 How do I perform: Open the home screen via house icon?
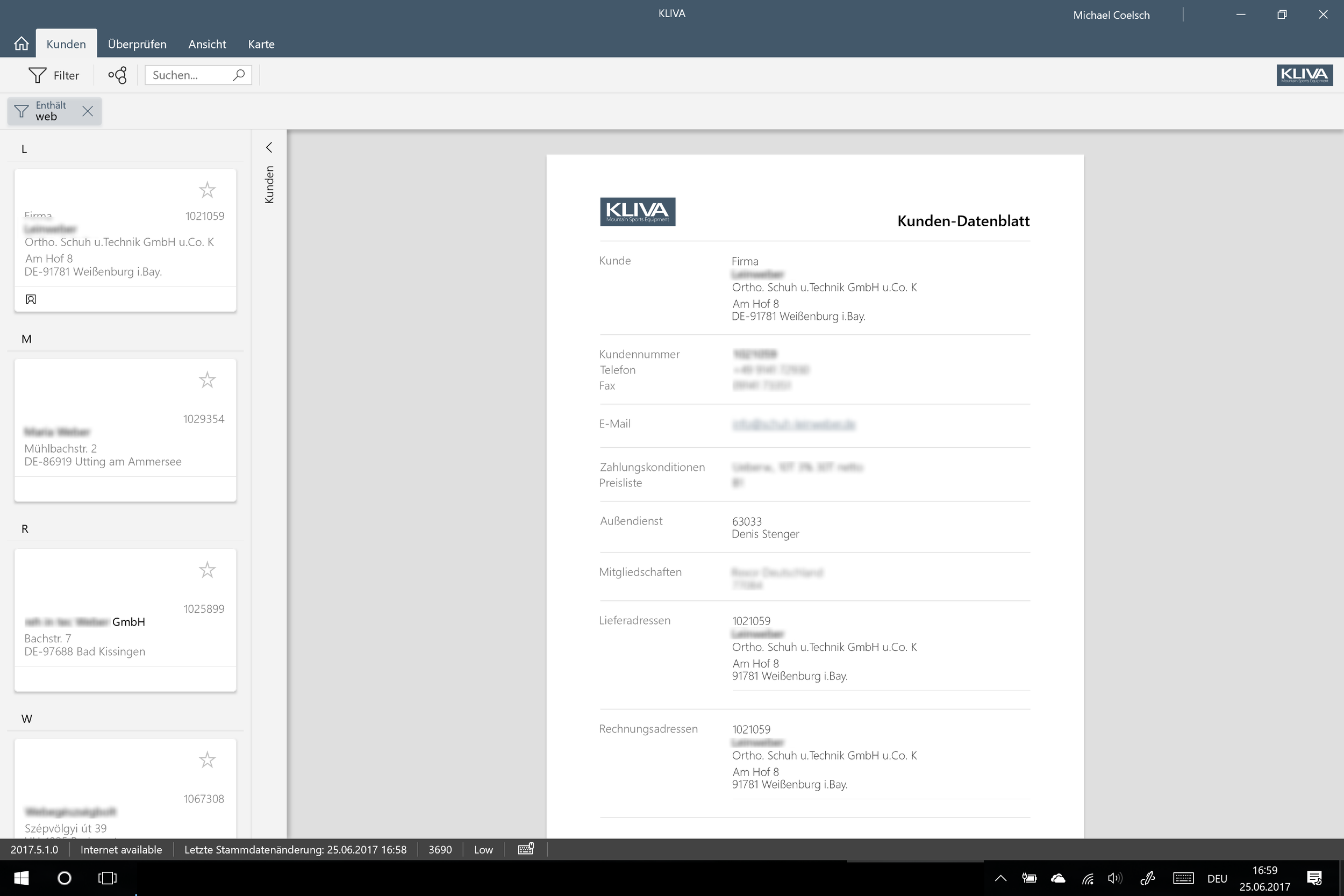(x=21, y=44)
